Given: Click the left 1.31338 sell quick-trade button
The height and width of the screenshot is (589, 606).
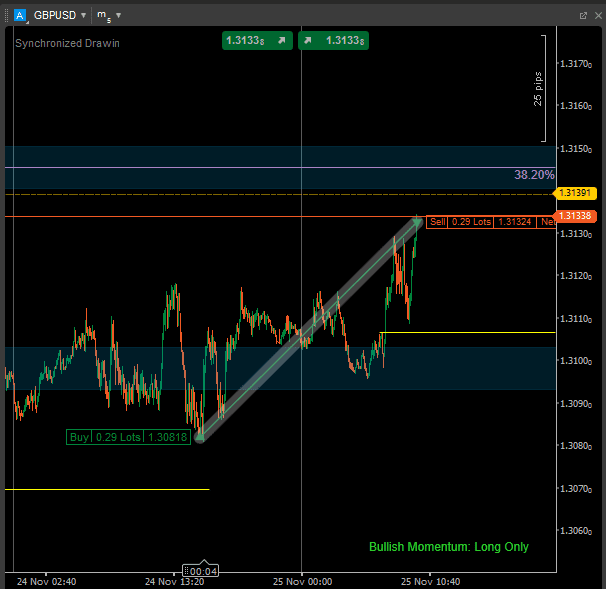Looking at the screenshot, I should pos(257,41).
